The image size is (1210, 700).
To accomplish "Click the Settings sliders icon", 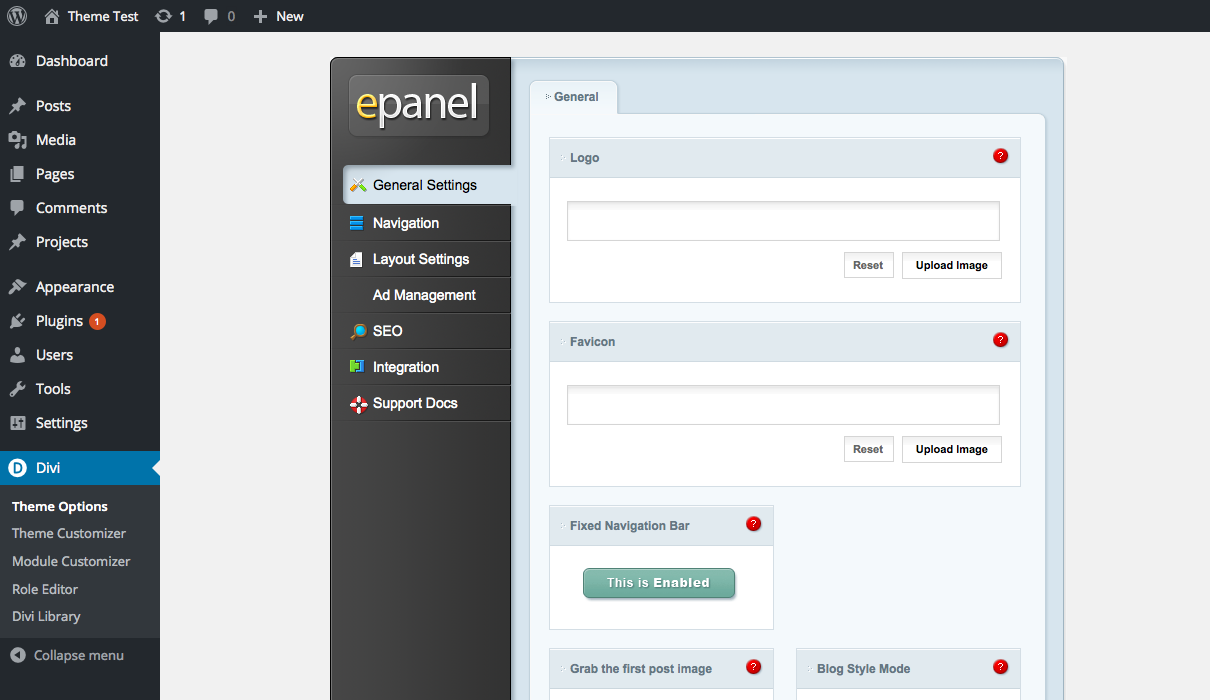I will point(17,423).
